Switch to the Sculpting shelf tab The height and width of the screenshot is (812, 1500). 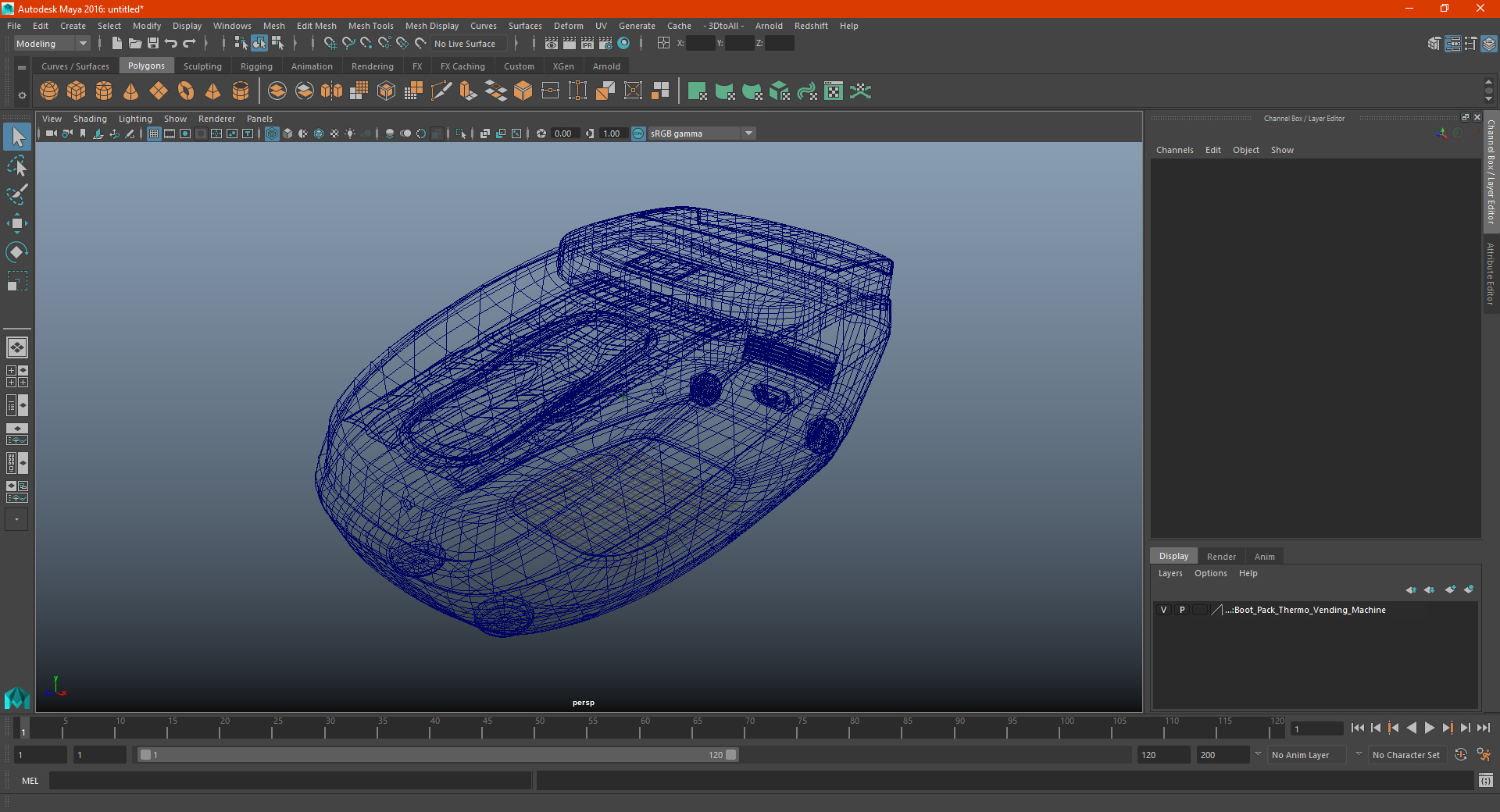202,66
